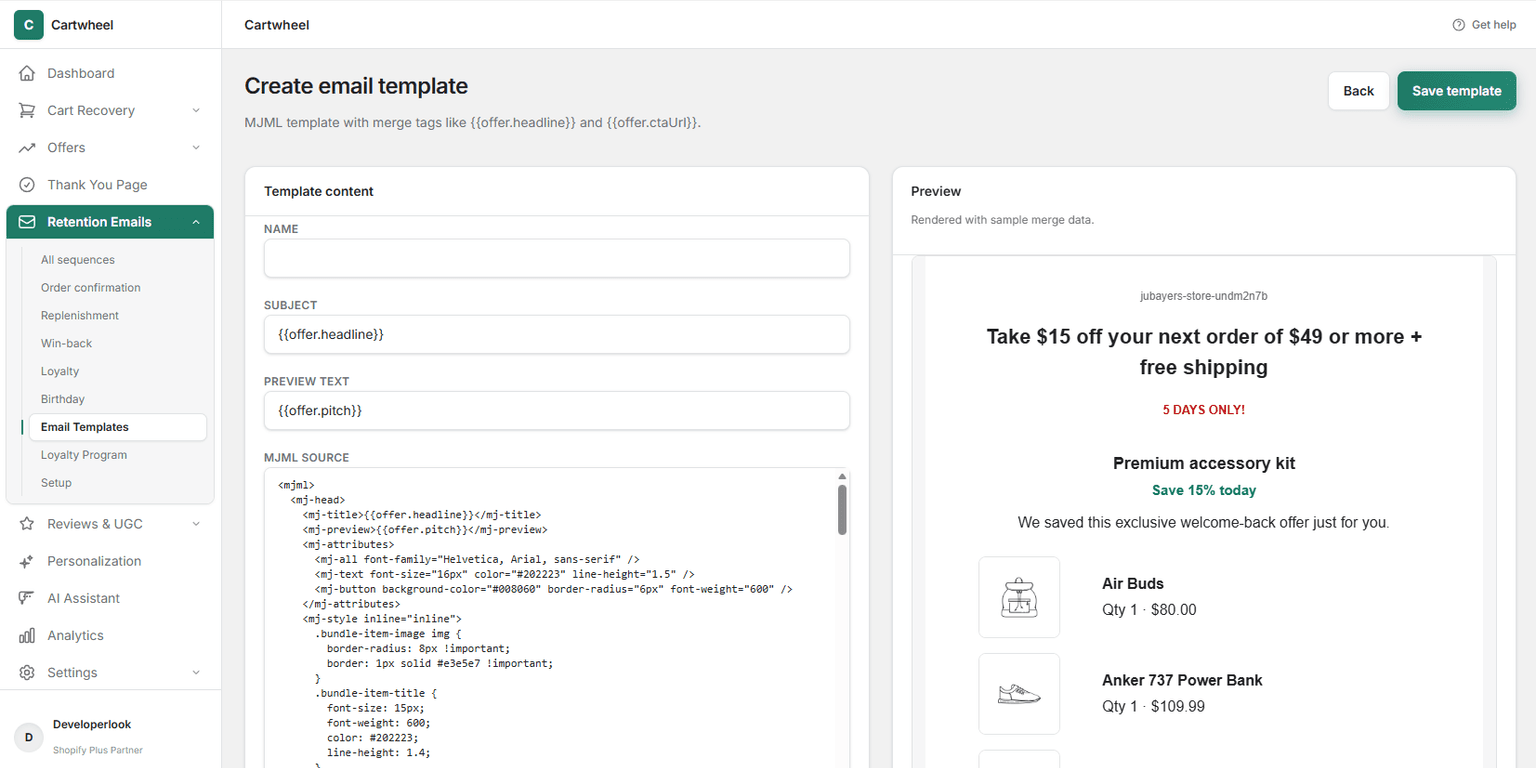Click the "Save 15% today" preview text
This screenshot has width=1536, height=768.
(x=1204, y=491)
